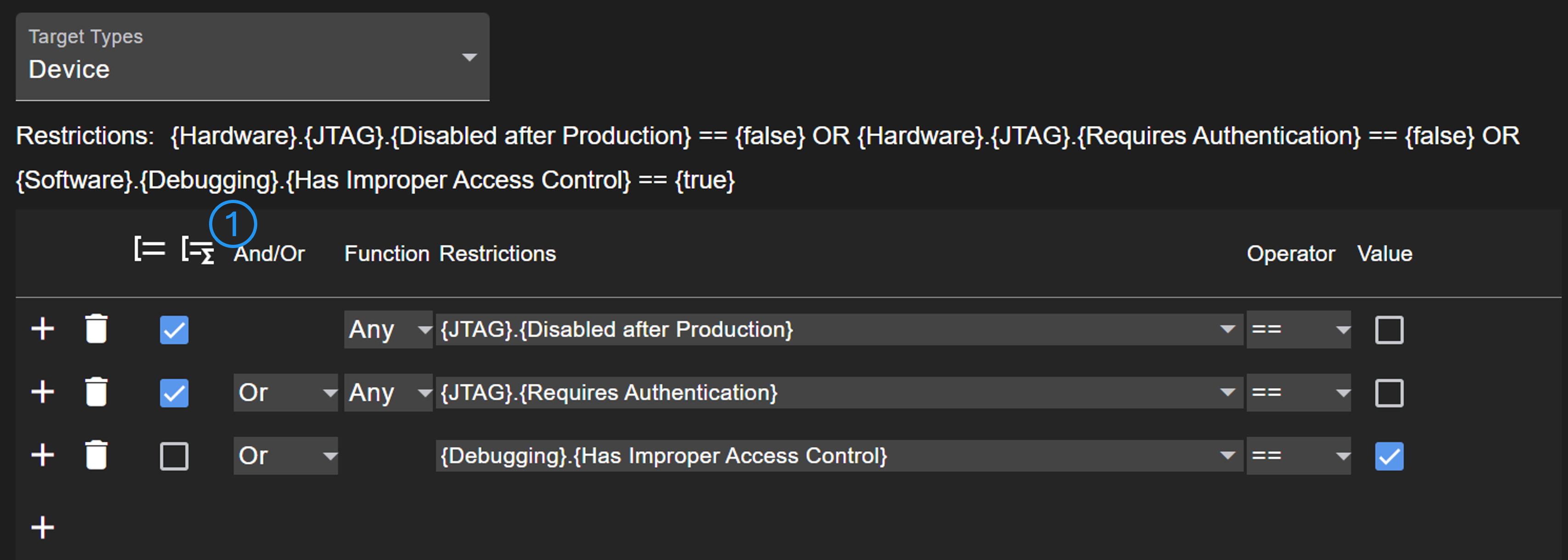Open the Target Types dropdown
Viewport: 1568px width, 560px height.
(253, 57)
